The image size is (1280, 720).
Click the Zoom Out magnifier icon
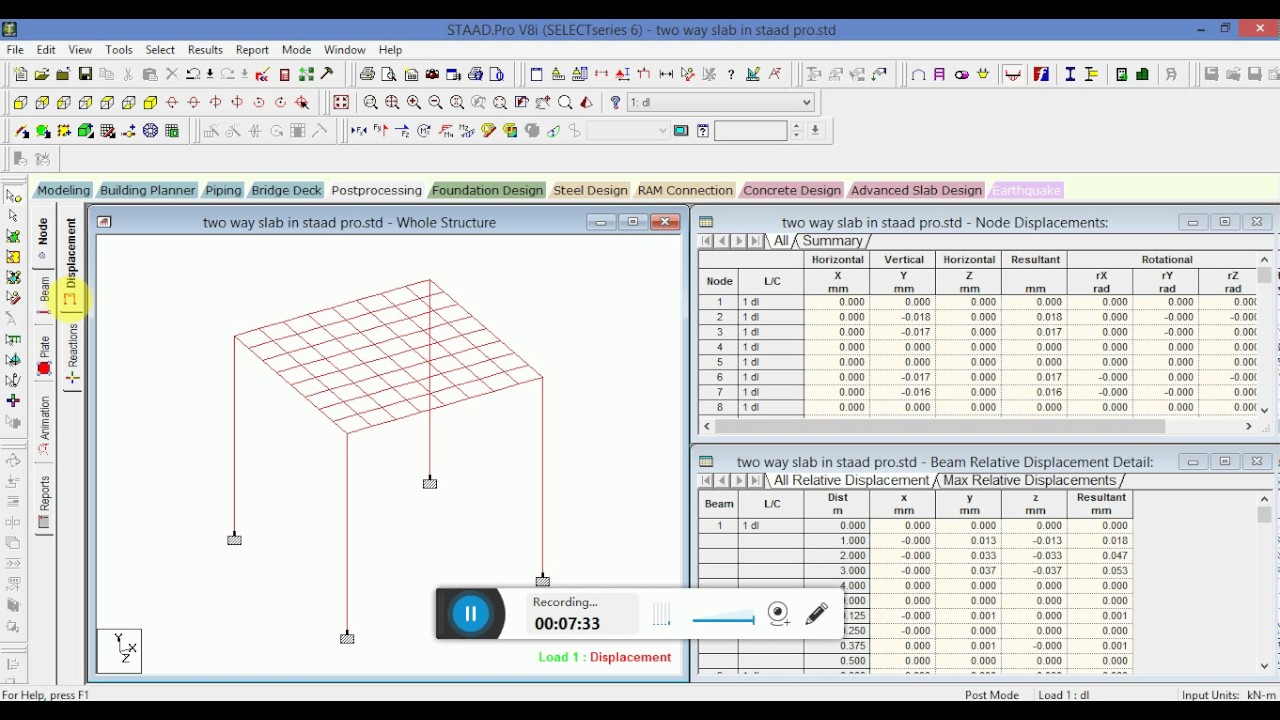pyautogui.click(x=436, y=102)
